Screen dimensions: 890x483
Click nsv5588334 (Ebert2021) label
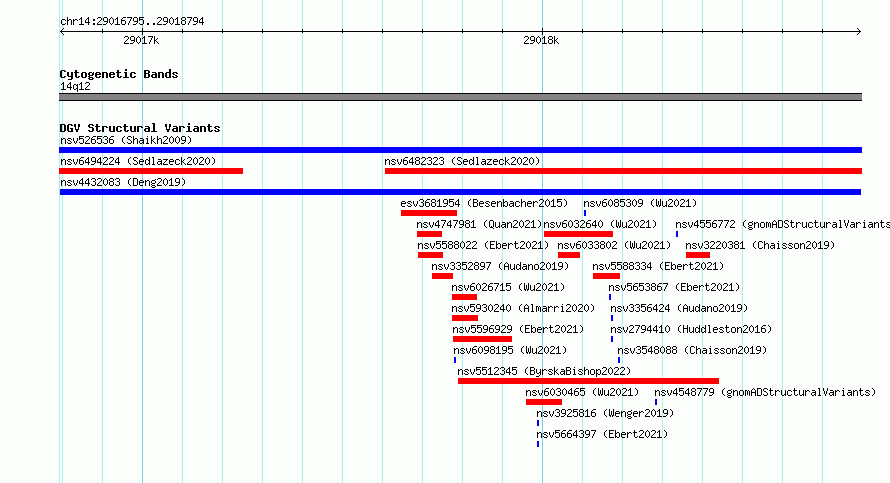click(658, 266)
